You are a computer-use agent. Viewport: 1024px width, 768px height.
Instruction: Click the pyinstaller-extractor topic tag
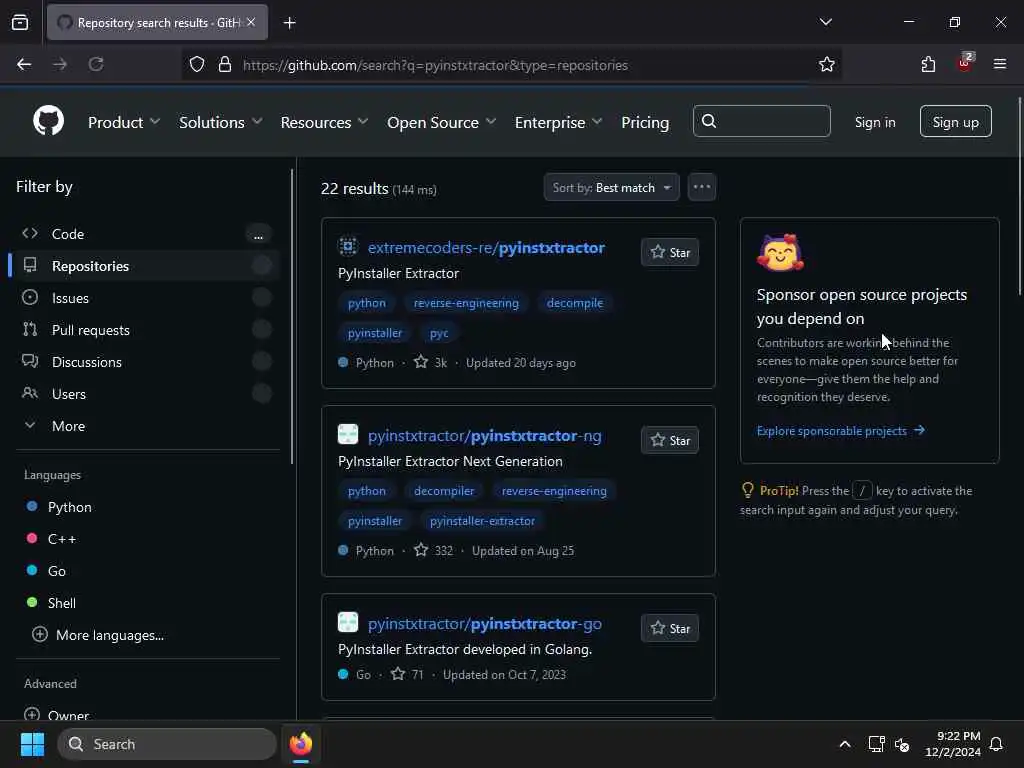point(482,521)
